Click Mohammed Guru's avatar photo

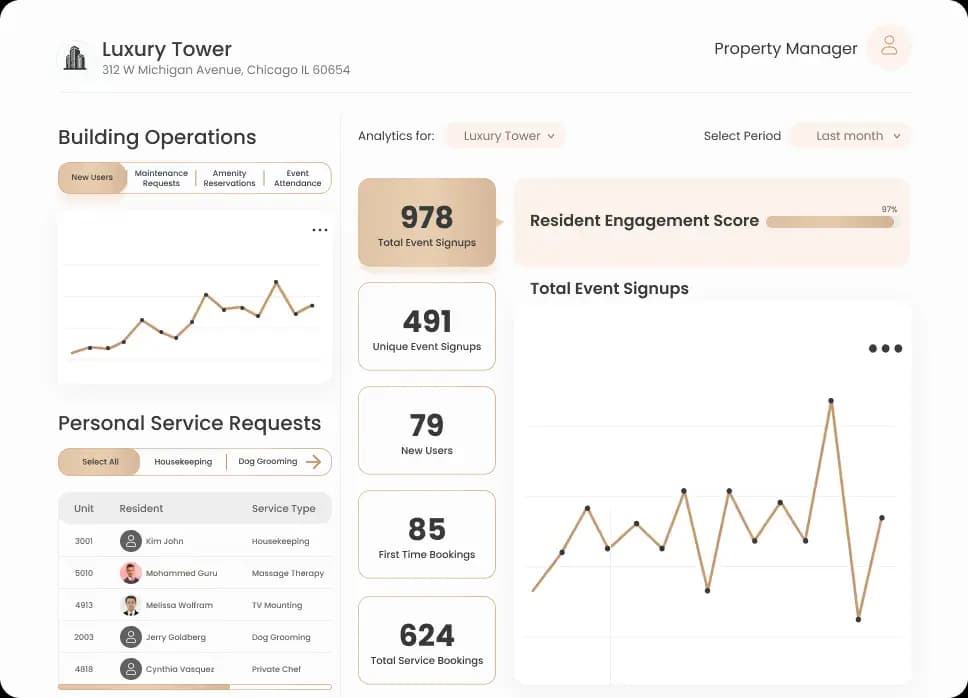tap(131, 573)
